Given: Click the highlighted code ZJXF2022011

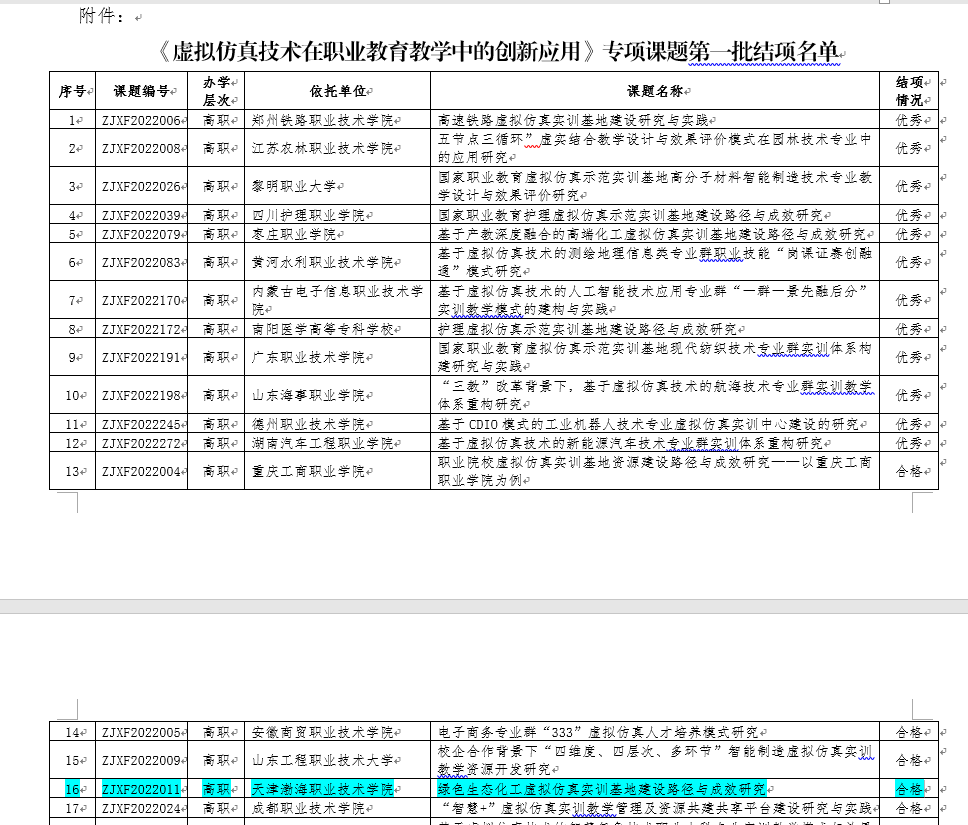Looking at the screenshot, I should point(141,789).
